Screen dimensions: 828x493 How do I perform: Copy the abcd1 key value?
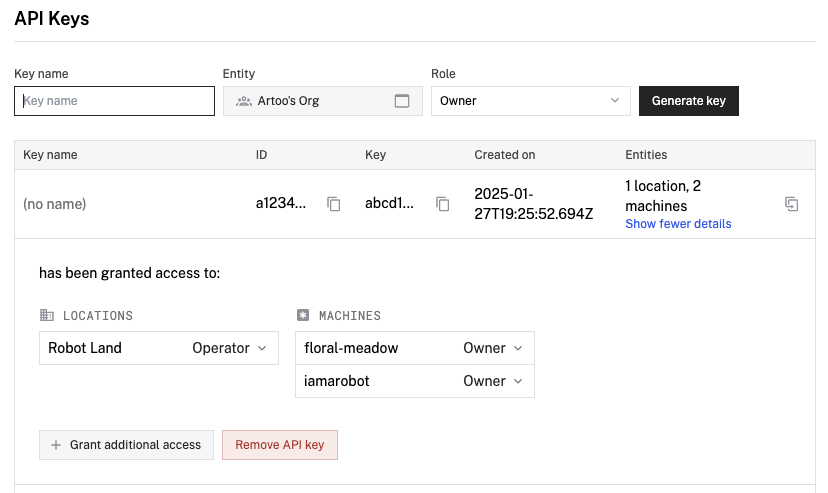point(443,204)
